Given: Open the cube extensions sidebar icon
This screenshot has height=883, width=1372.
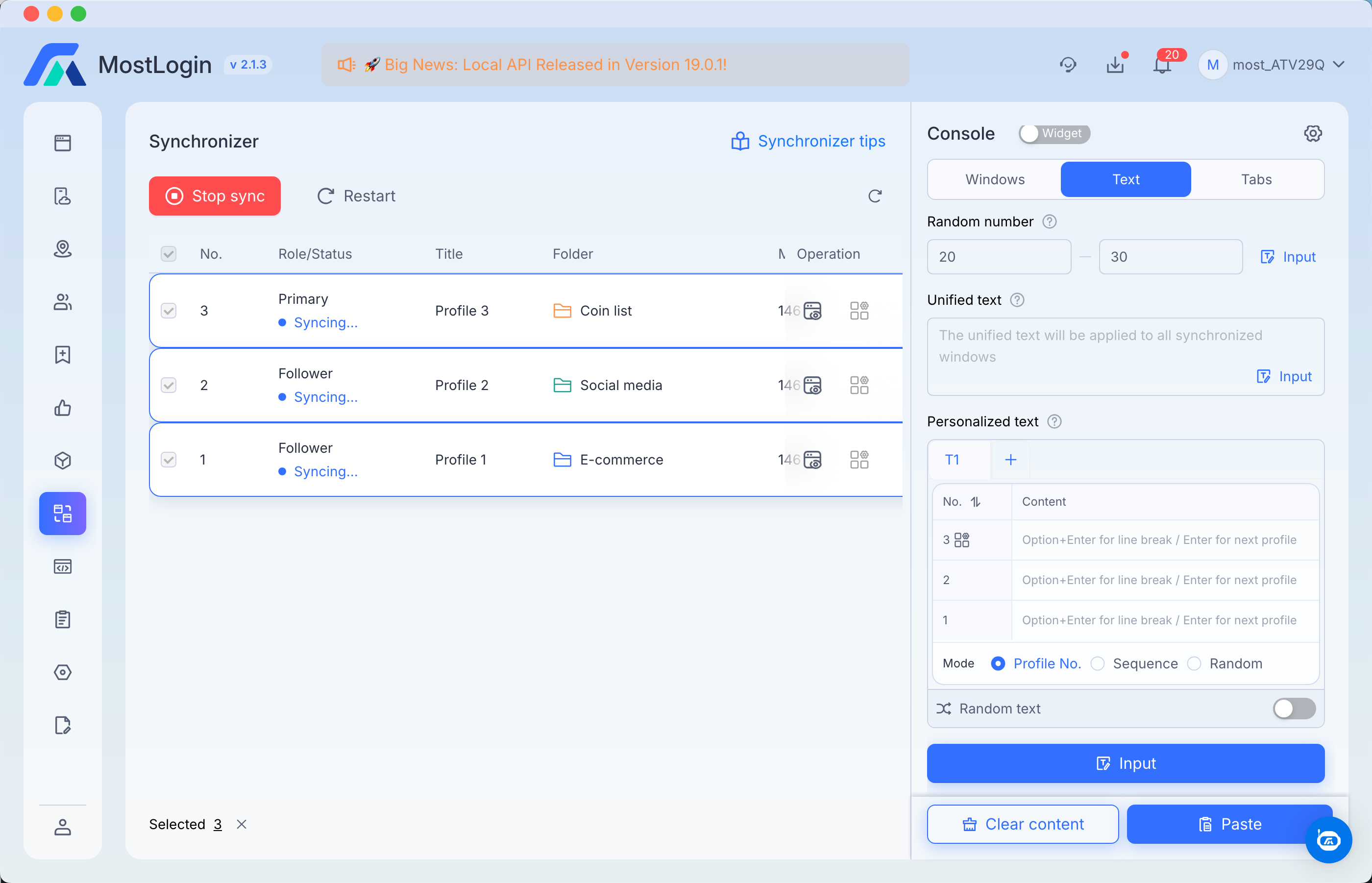Looking at the screenshot, I should coord(63,461).
